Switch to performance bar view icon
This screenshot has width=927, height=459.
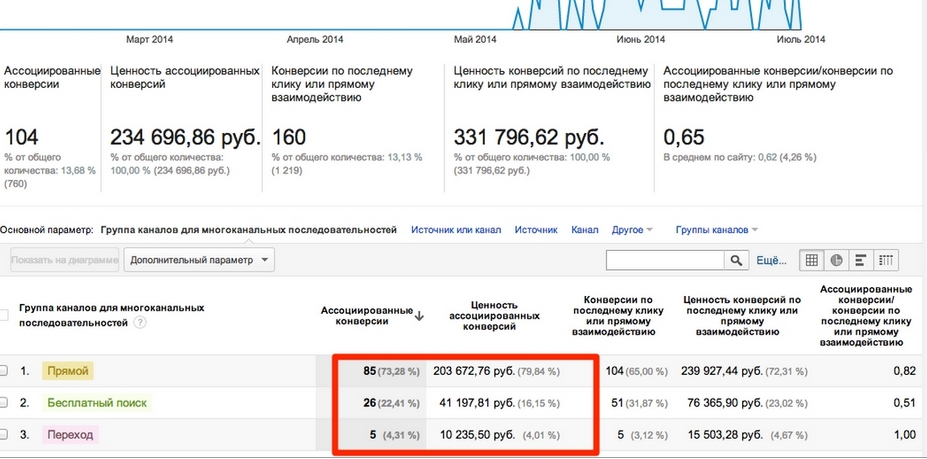coord(860,260)
